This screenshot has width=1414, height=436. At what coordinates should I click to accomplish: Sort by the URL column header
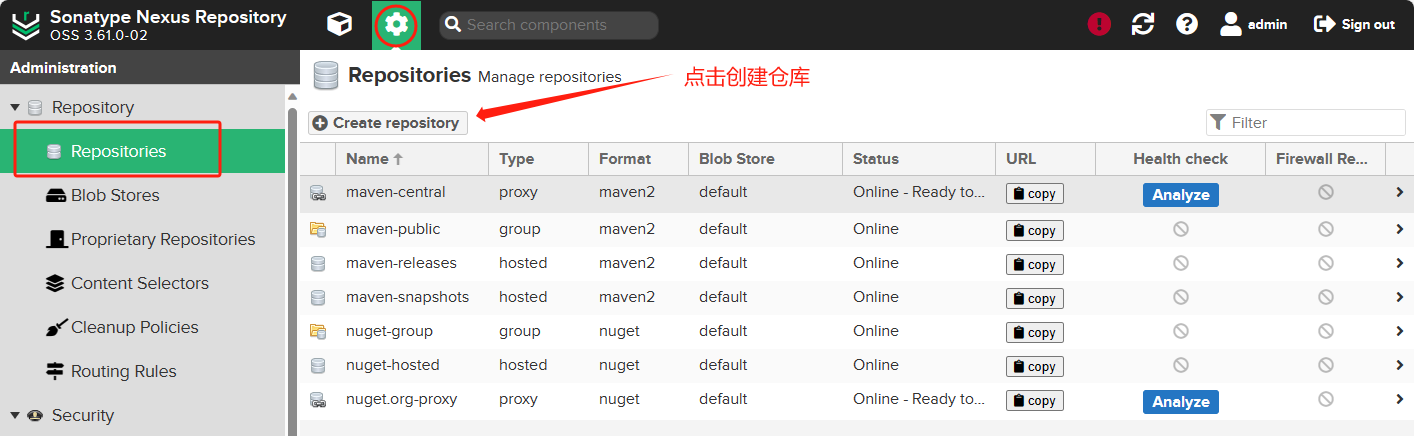point(1045,159)
